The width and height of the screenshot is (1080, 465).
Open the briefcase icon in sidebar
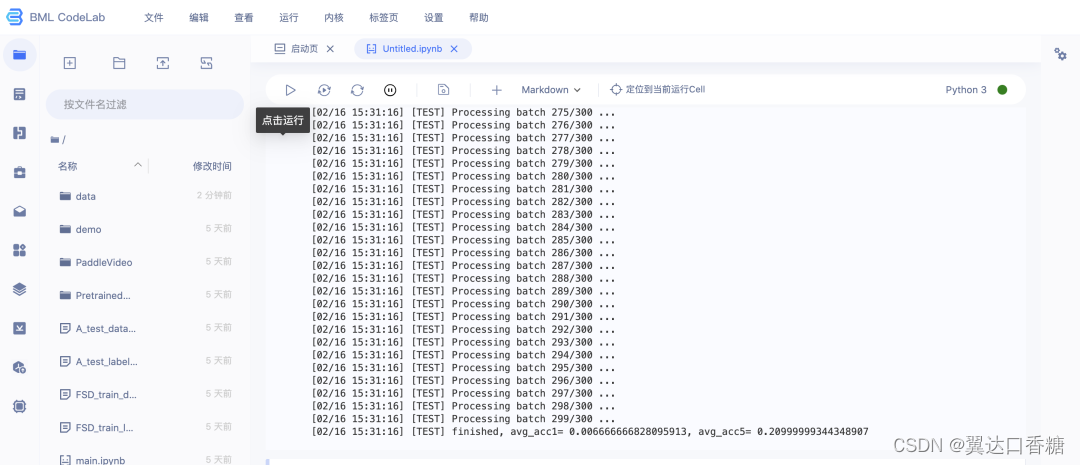[x=19, y=172]
